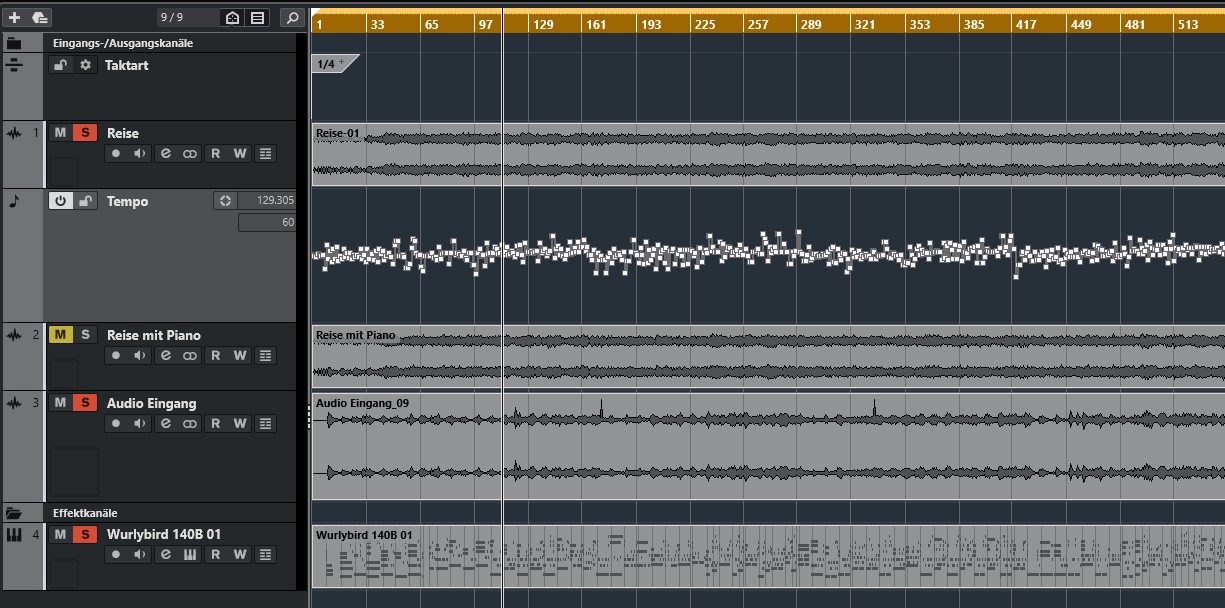Show lanes on the Wurlybird 140B 01 track
Screen dimensions: 1225x608
(x=265, y=555)
